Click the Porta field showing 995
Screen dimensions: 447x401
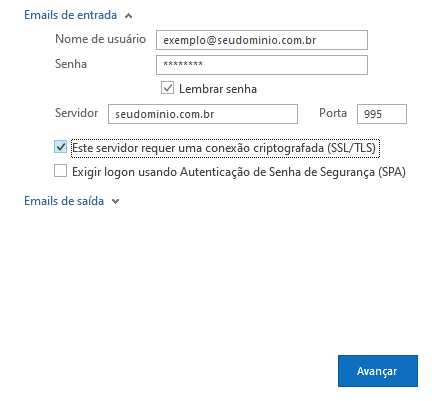pyautogui.click(x=382, y=114)
